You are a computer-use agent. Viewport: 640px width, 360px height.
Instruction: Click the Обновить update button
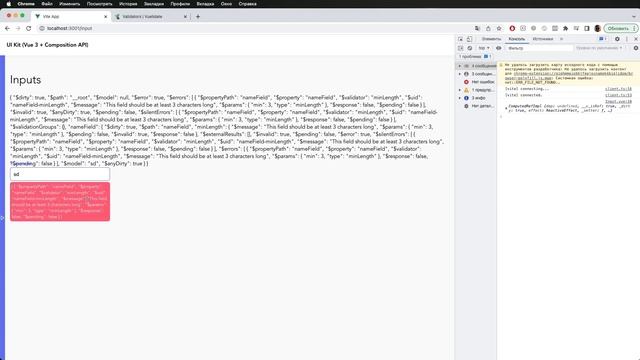pos(620,28)
